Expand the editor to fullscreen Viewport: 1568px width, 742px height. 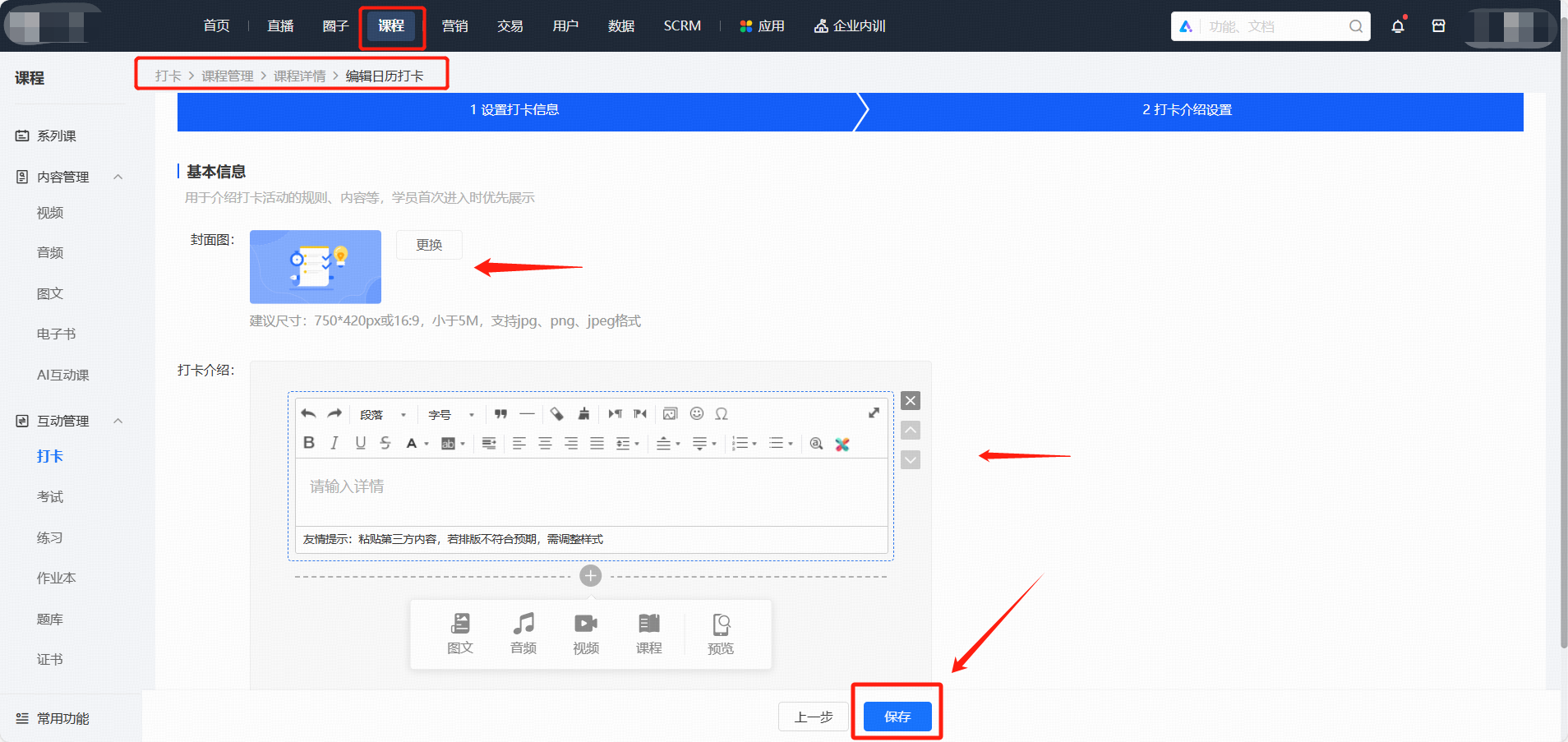874,412
